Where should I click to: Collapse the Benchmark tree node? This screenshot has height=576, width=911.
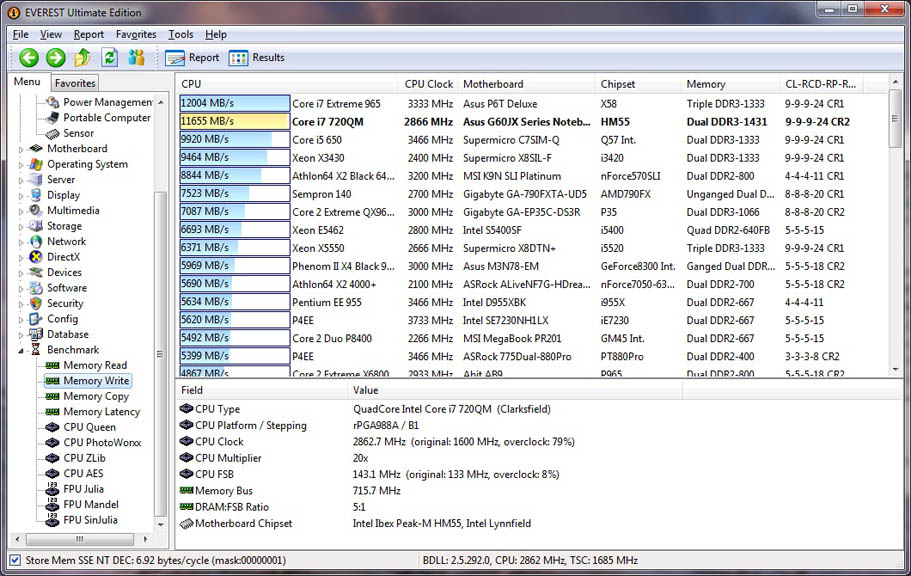pyautogui.click(x=21, y=350)
